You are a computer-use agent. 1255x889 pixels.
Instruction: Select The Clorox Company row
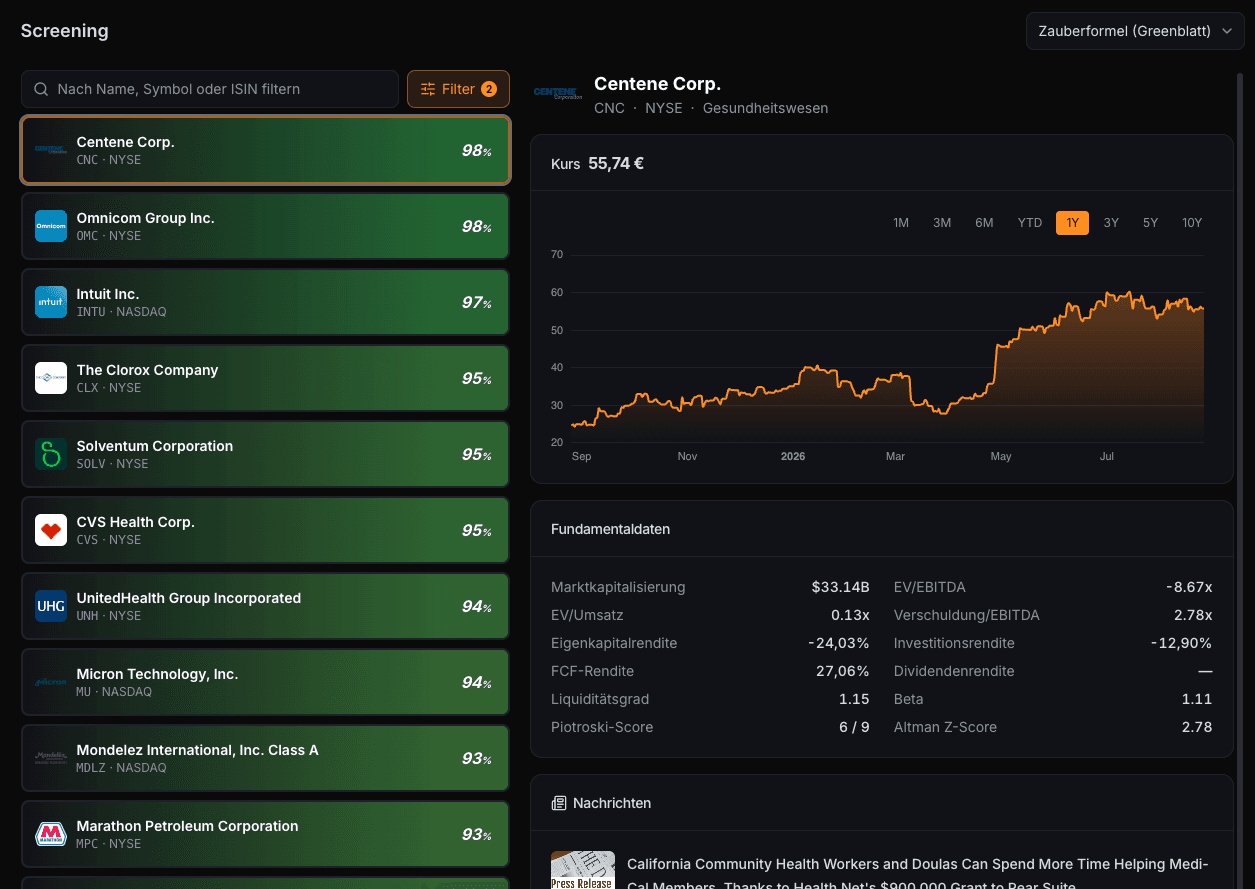coord(265,378)
